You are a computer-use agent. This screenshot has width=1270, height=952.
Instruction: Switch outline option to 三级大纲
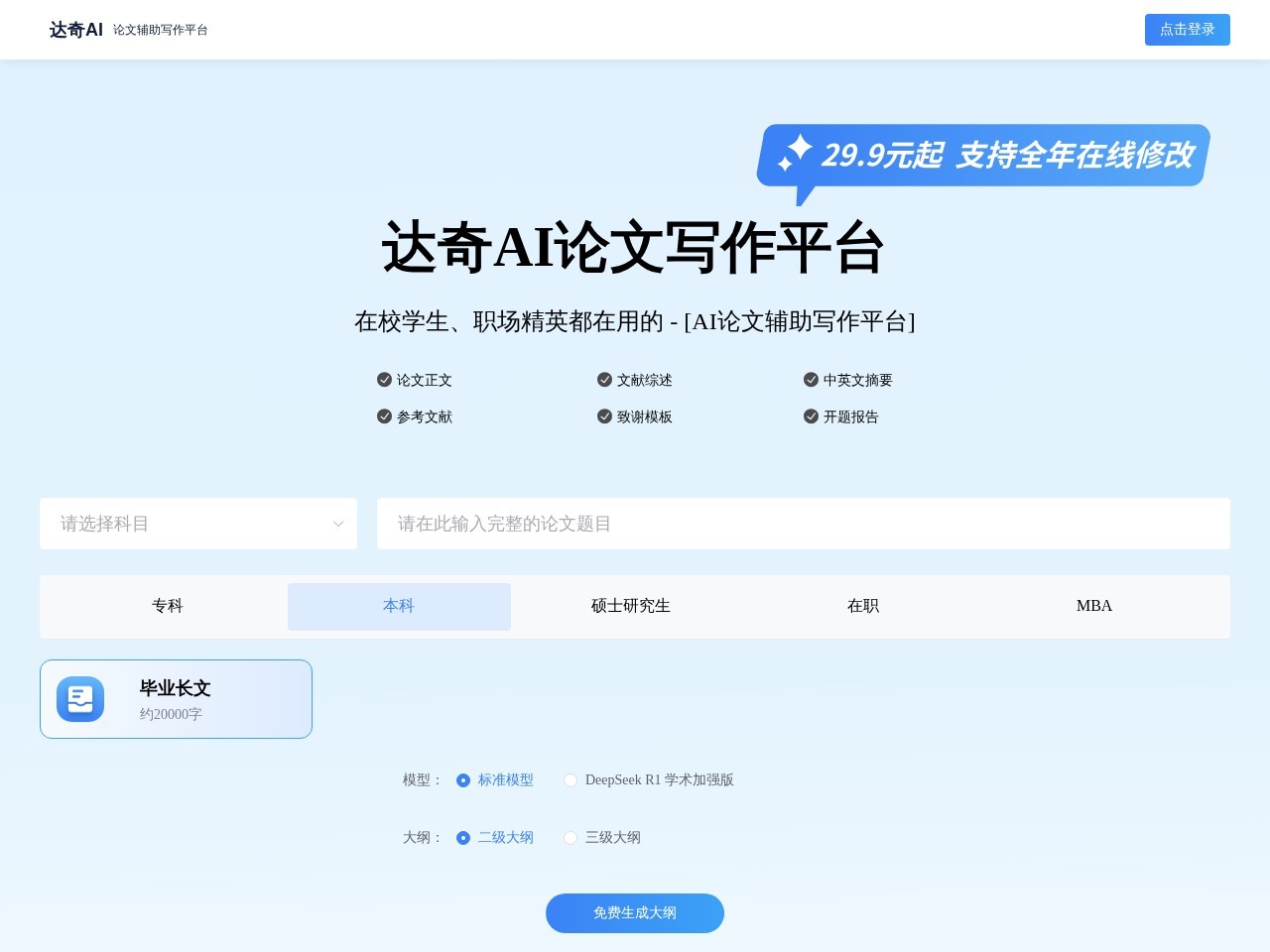tap(571, 838)
